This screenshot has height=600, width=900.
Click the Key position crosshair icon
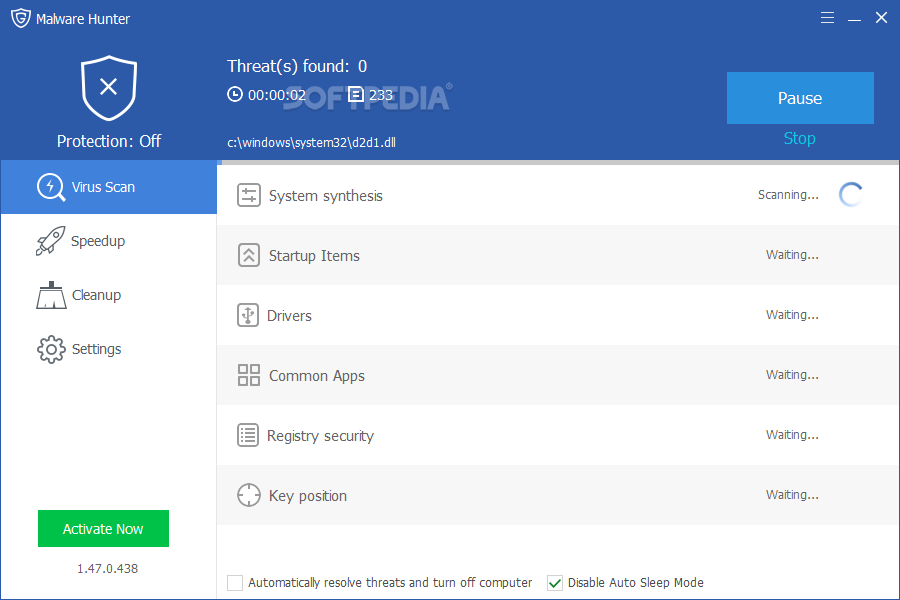point(249,495)
